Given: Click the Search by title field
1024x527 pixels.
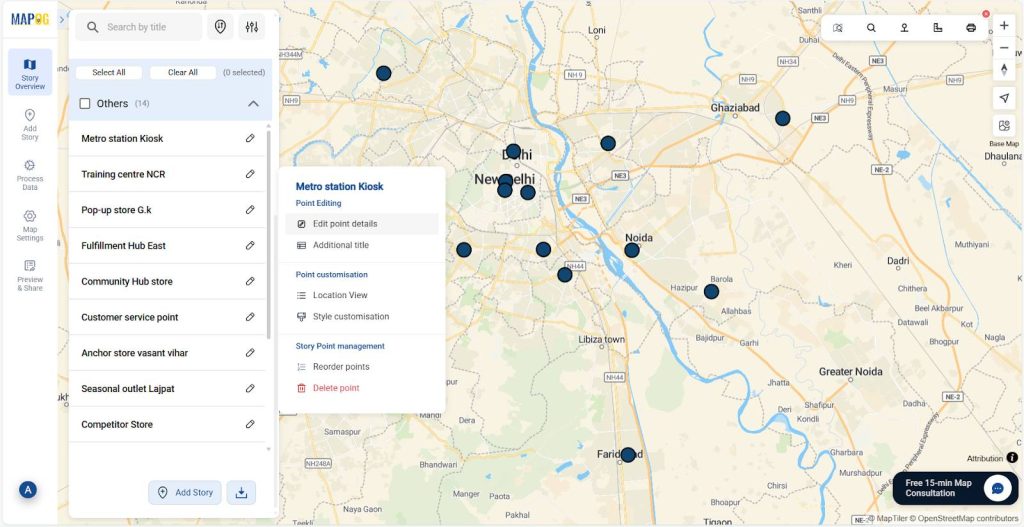Looking at the screenshot, I should click(150, 27).
